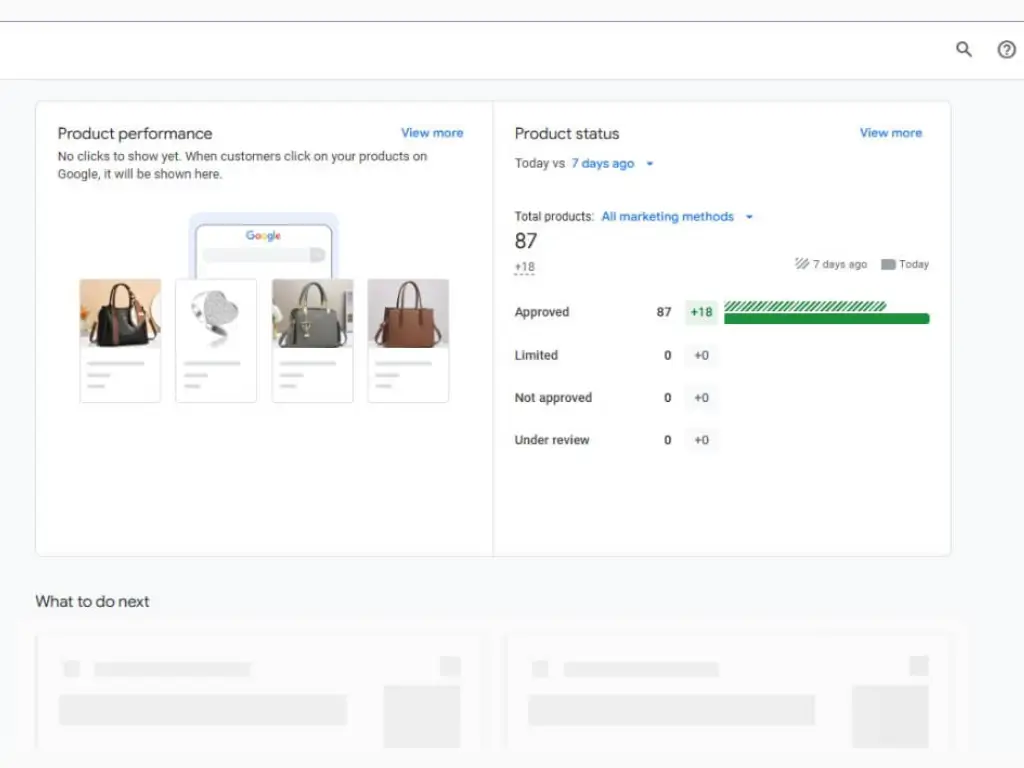
Task: Expand the 7 days ago comparison dropdown
Action: pos(612,163)
